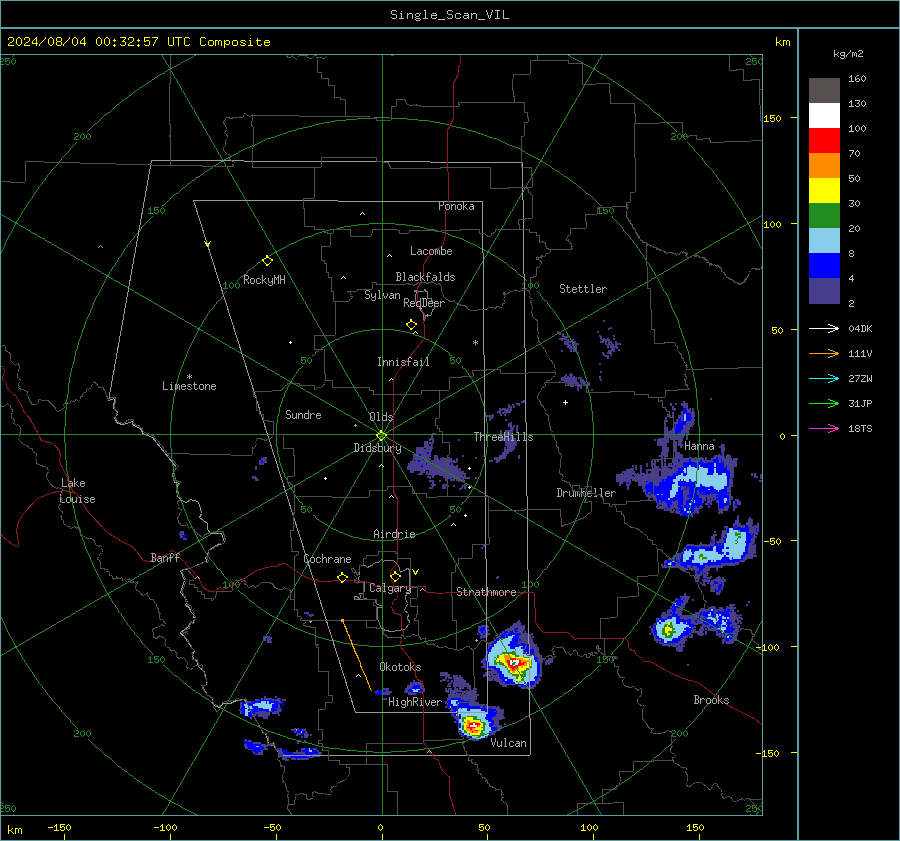Click the intense storm cell north of Vulcan

[472, 724]
